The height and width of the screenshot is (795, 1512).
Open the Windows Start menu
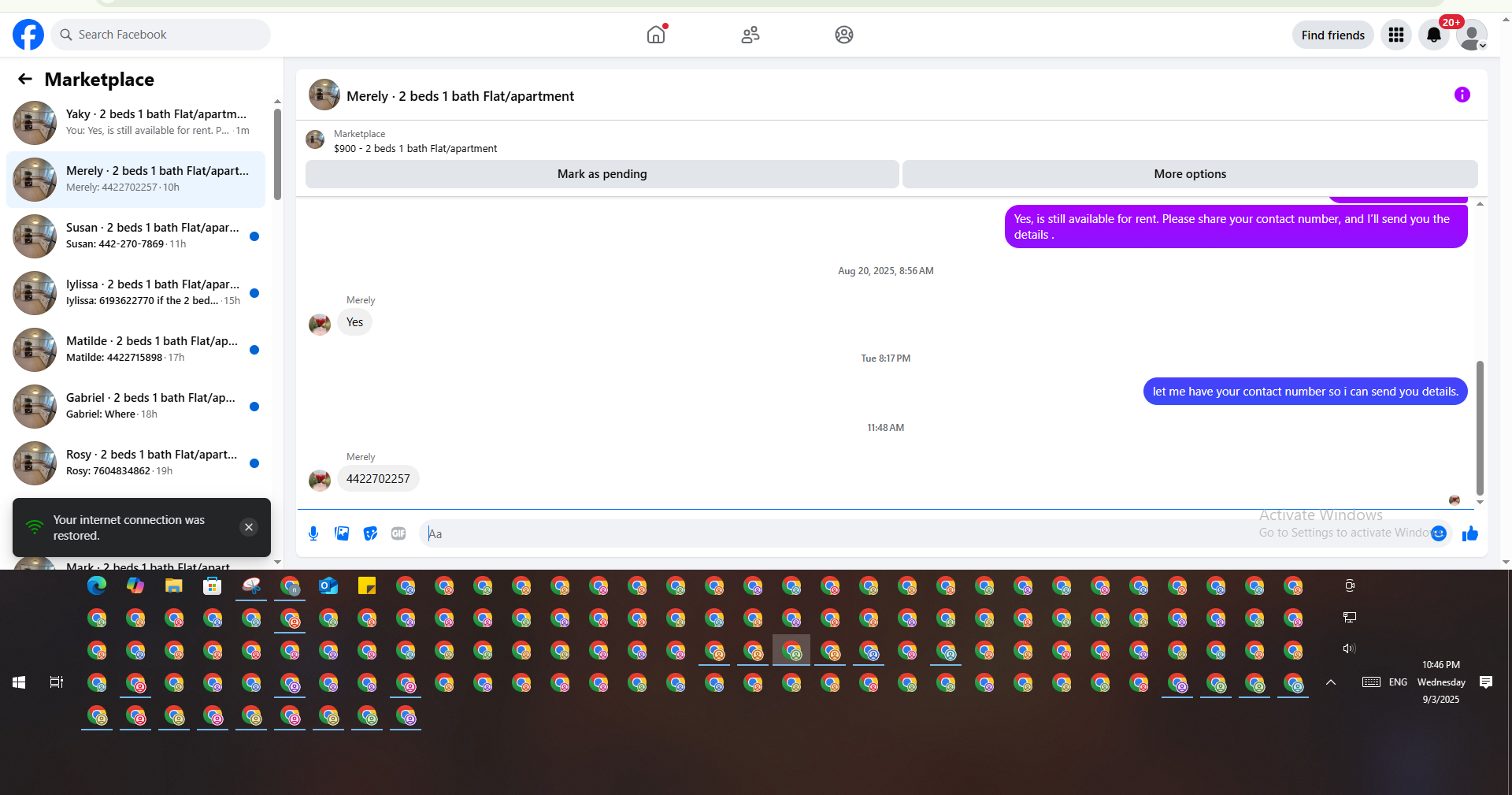point(19,682)
